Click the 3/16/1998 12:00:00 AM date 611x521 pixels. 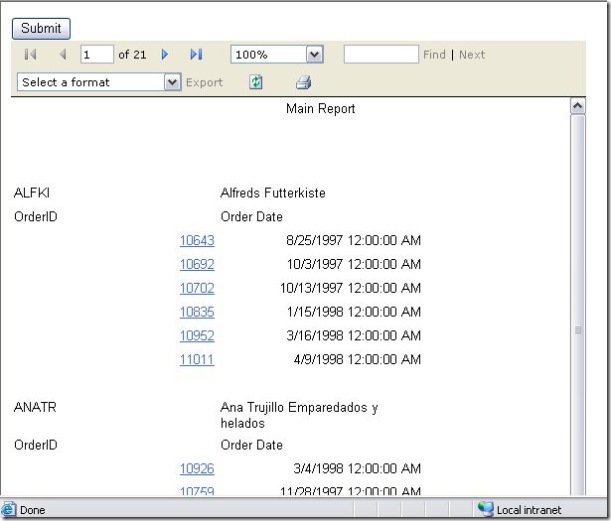[x=354, y=336]
